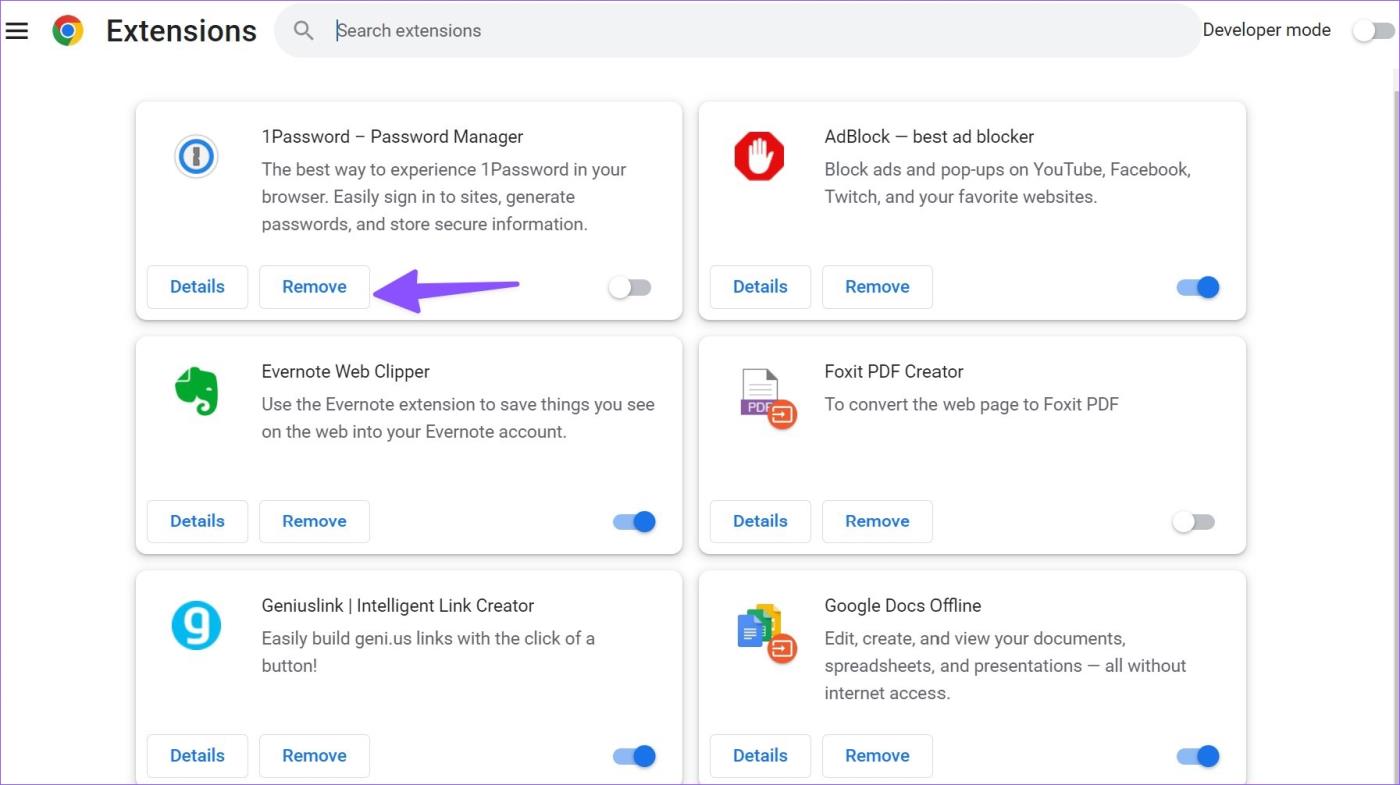The width and height of the screenshot is (1400, 785).
Task: Open the hamburger main menu
Action: click(x=17, y=31)
